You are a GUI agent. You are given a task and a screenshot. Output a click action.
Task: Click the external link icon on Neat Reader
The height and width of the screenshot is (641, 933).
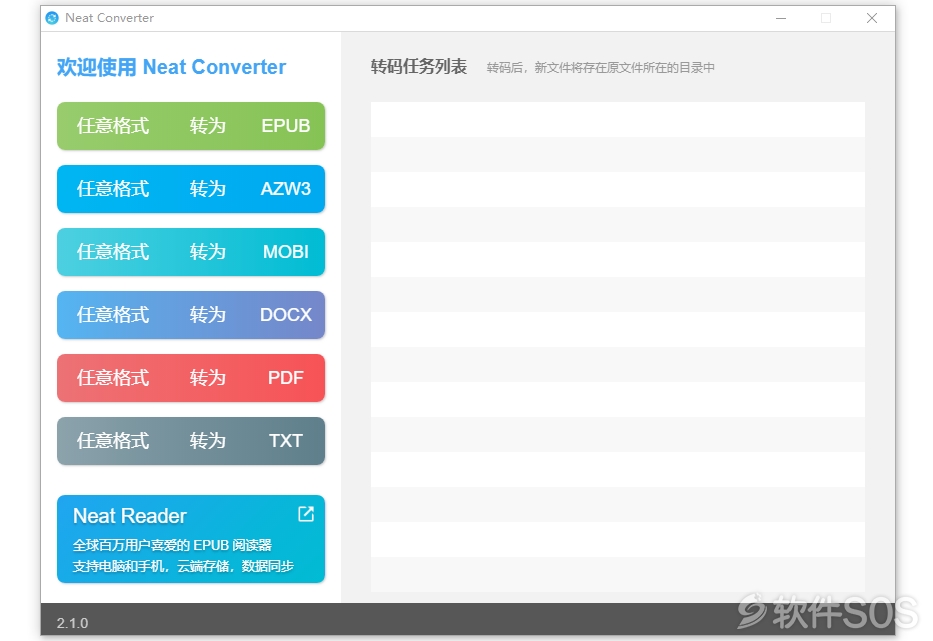click(x=306, y=514)
